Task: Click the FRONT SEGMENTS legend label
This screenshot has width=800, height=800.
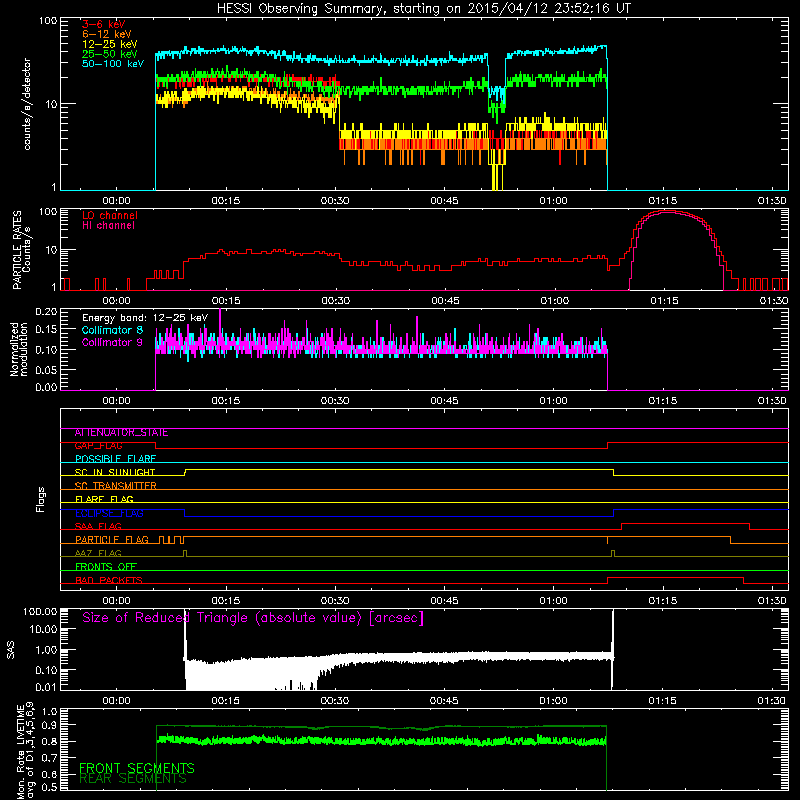Action: pyautogui.click(x=137, y=768)
